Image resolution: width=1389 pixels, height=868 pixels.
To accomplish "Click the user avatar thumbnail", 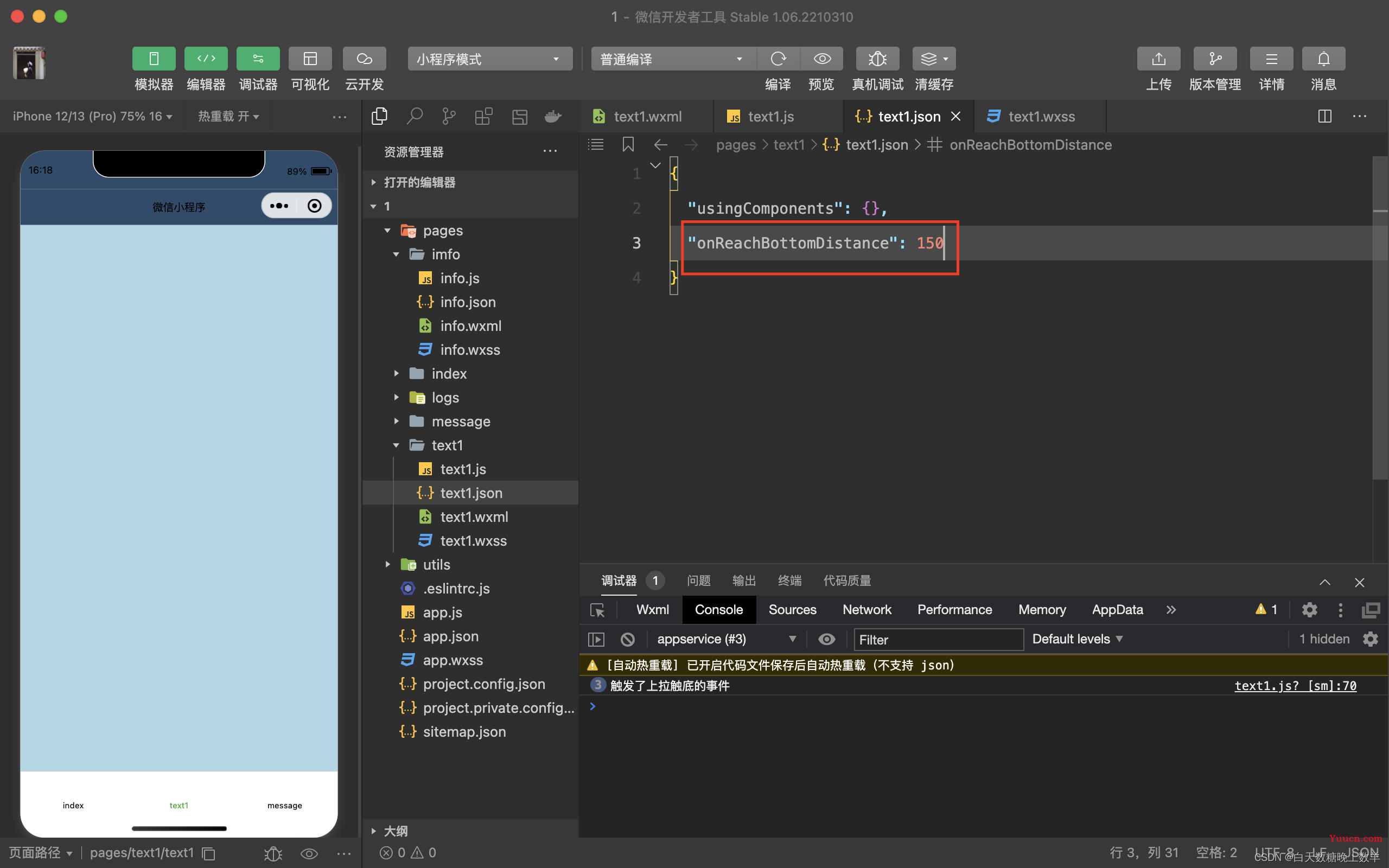I will pos(29,62).
